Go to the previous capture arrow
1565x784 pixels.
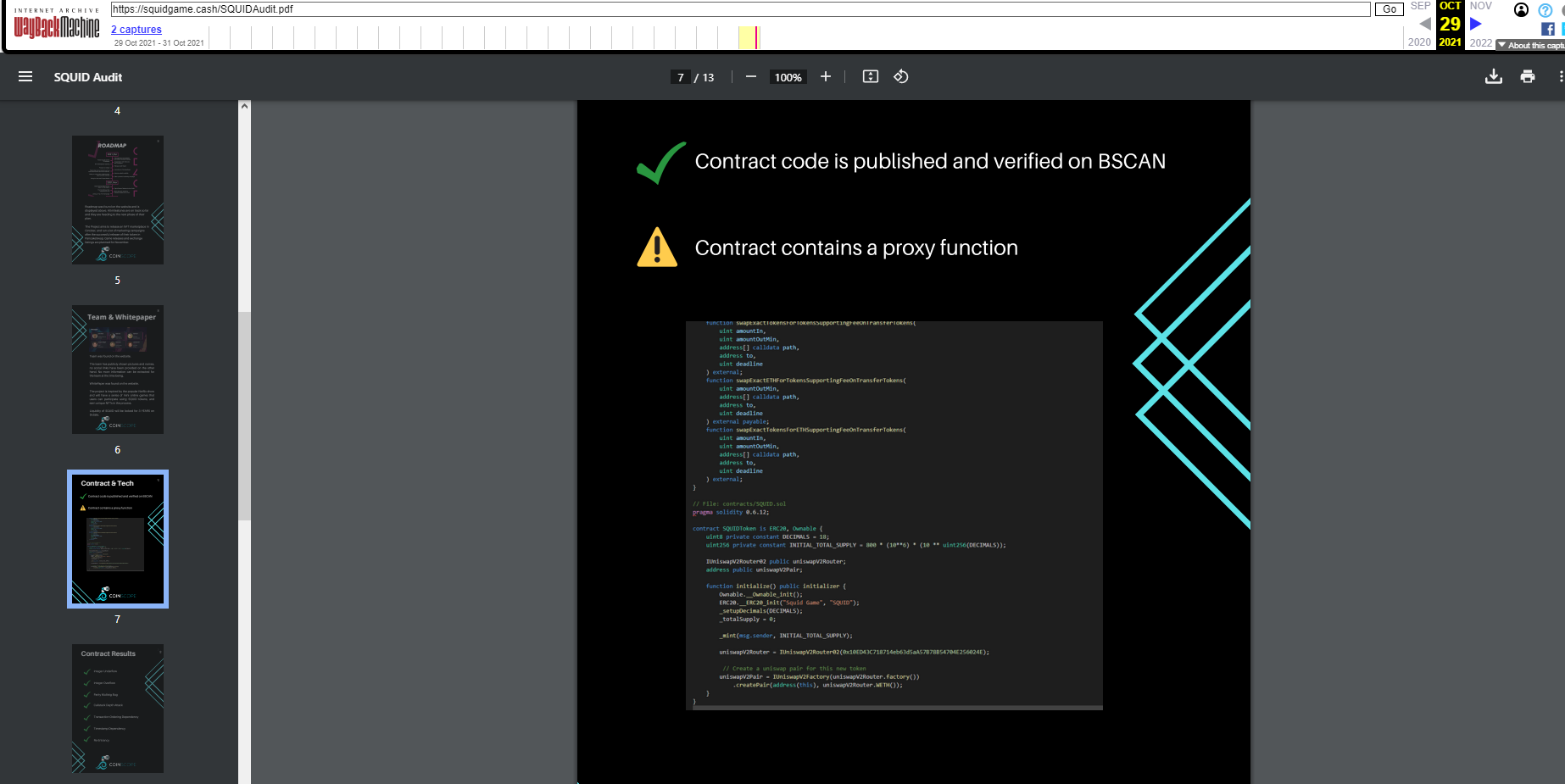click(1425, 24)
